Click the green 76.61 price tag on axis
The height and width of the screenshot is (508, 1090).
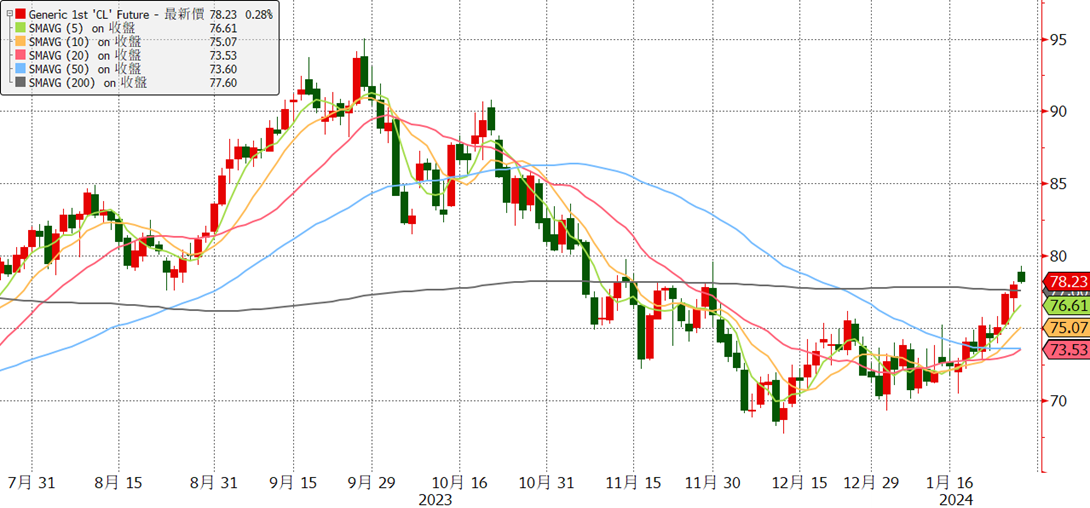(1066, 306)
